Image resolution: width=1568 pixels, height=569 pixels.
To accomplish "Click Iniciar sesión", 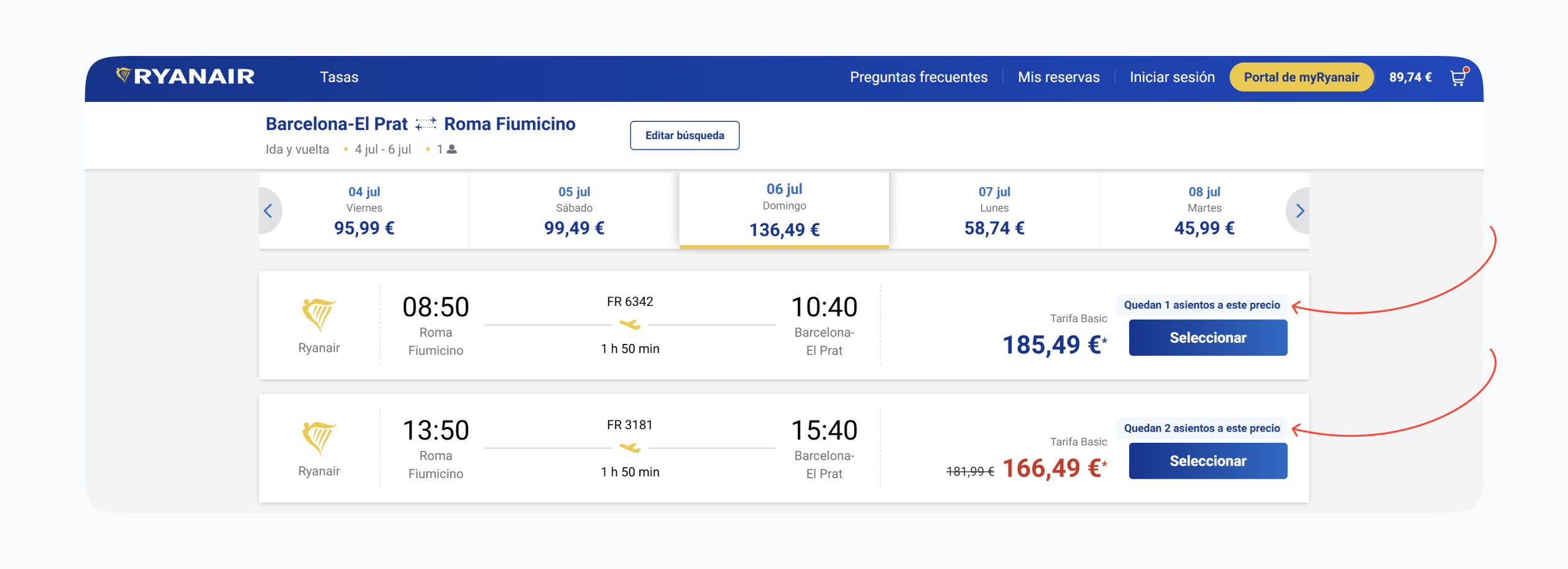I will 1172,77.
